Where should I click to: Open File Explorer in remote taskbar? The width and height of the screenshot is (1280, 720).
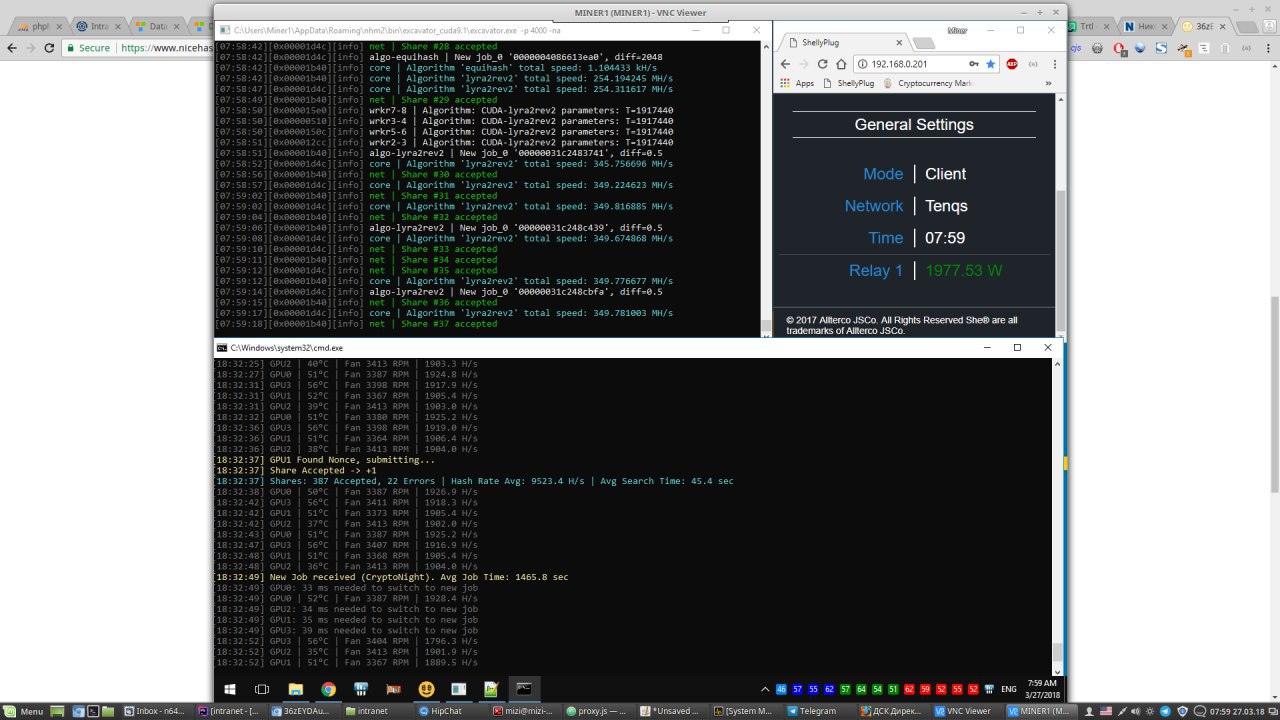[295, 689]
